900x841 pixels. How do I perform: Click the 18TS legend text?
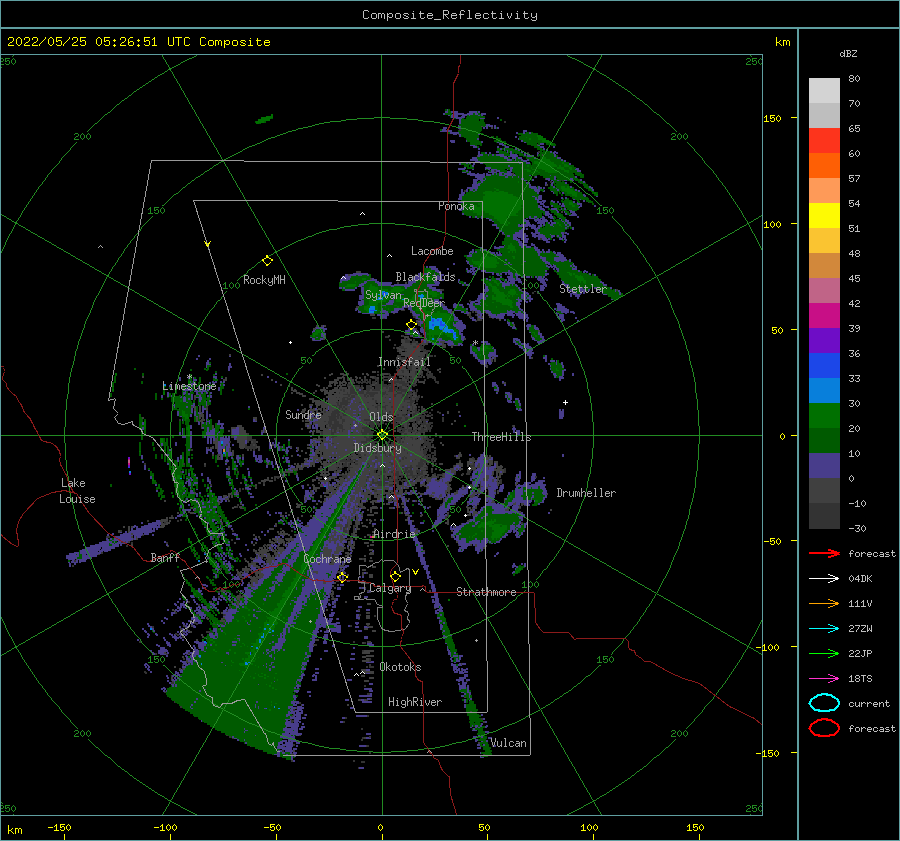click(860, 679)
